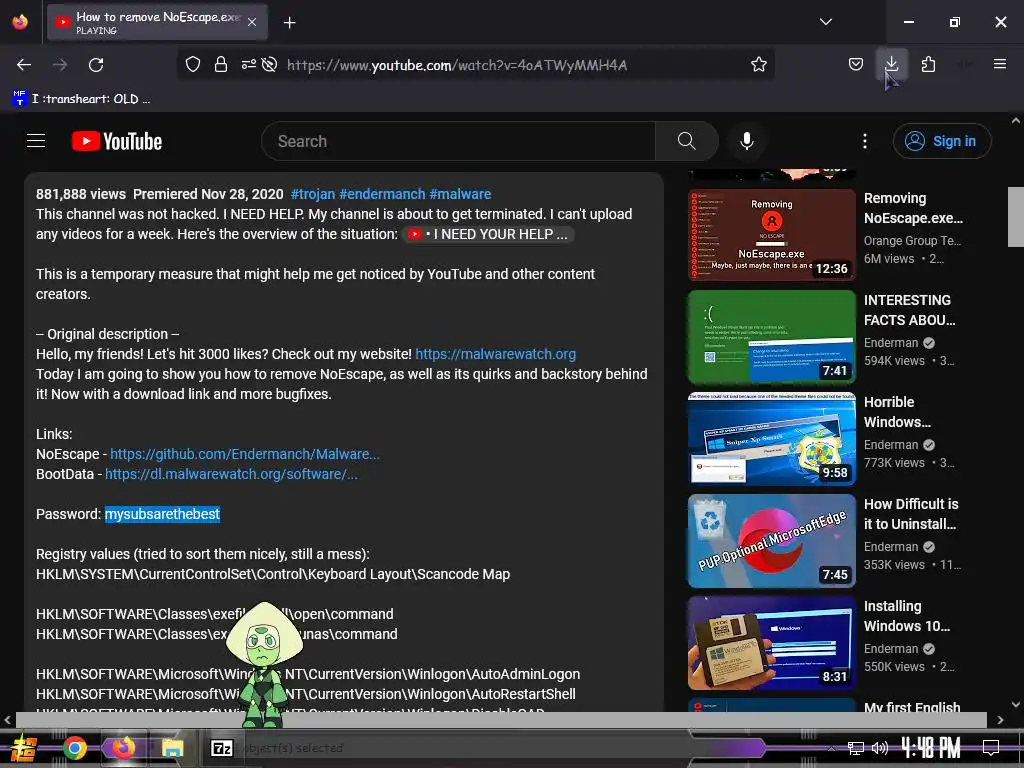Click the autoplay blocked icon

269,65
